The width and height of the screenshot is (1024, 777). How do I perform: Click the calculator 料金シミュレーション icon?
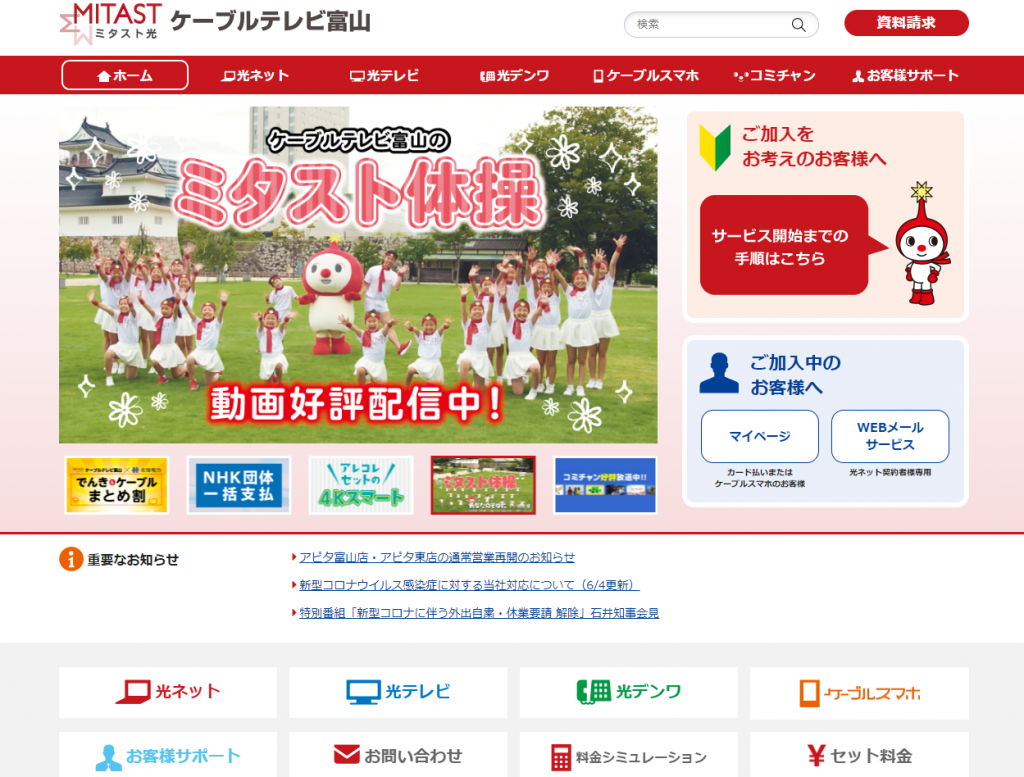560,757
